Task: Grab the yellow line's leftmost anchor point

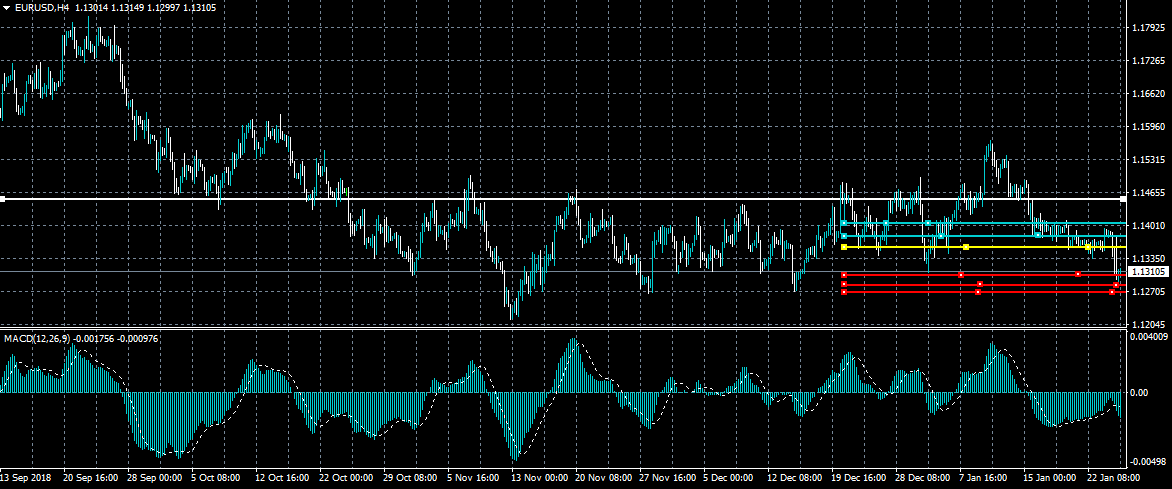Action: (x=845, y=247)
